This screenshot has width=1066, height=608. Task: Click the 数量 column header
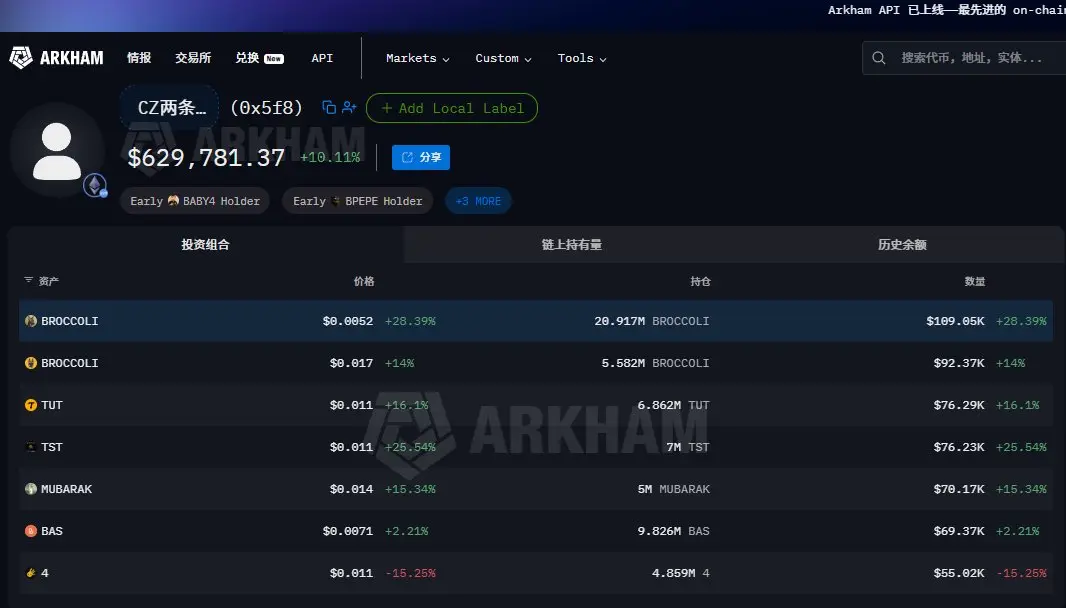coord(975,281)
